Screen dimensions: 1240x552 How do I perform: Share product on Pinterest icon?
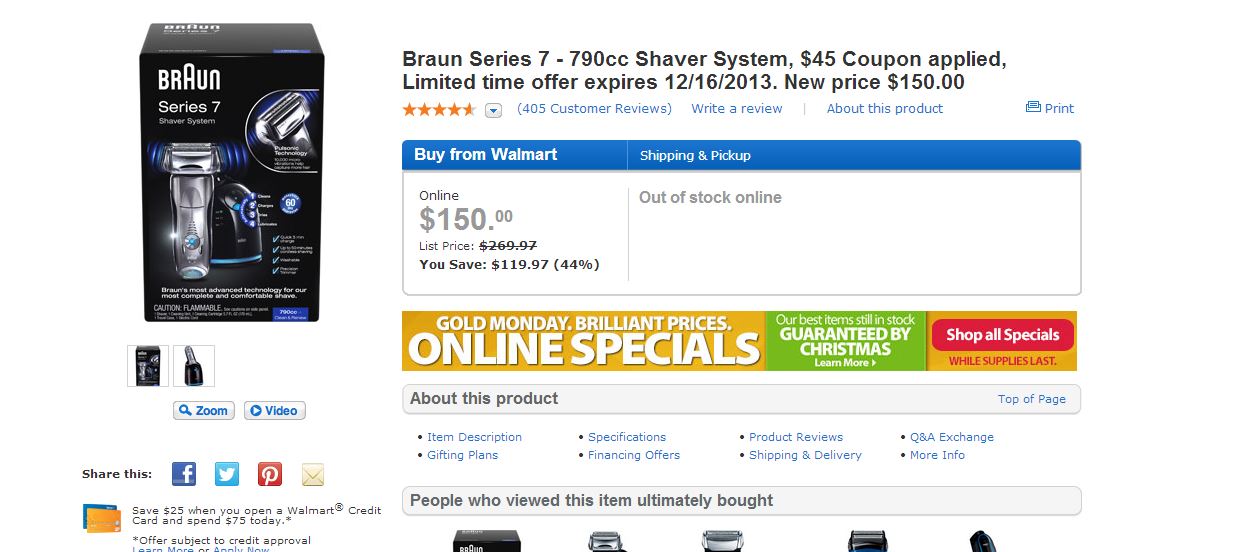coord(270,474)
